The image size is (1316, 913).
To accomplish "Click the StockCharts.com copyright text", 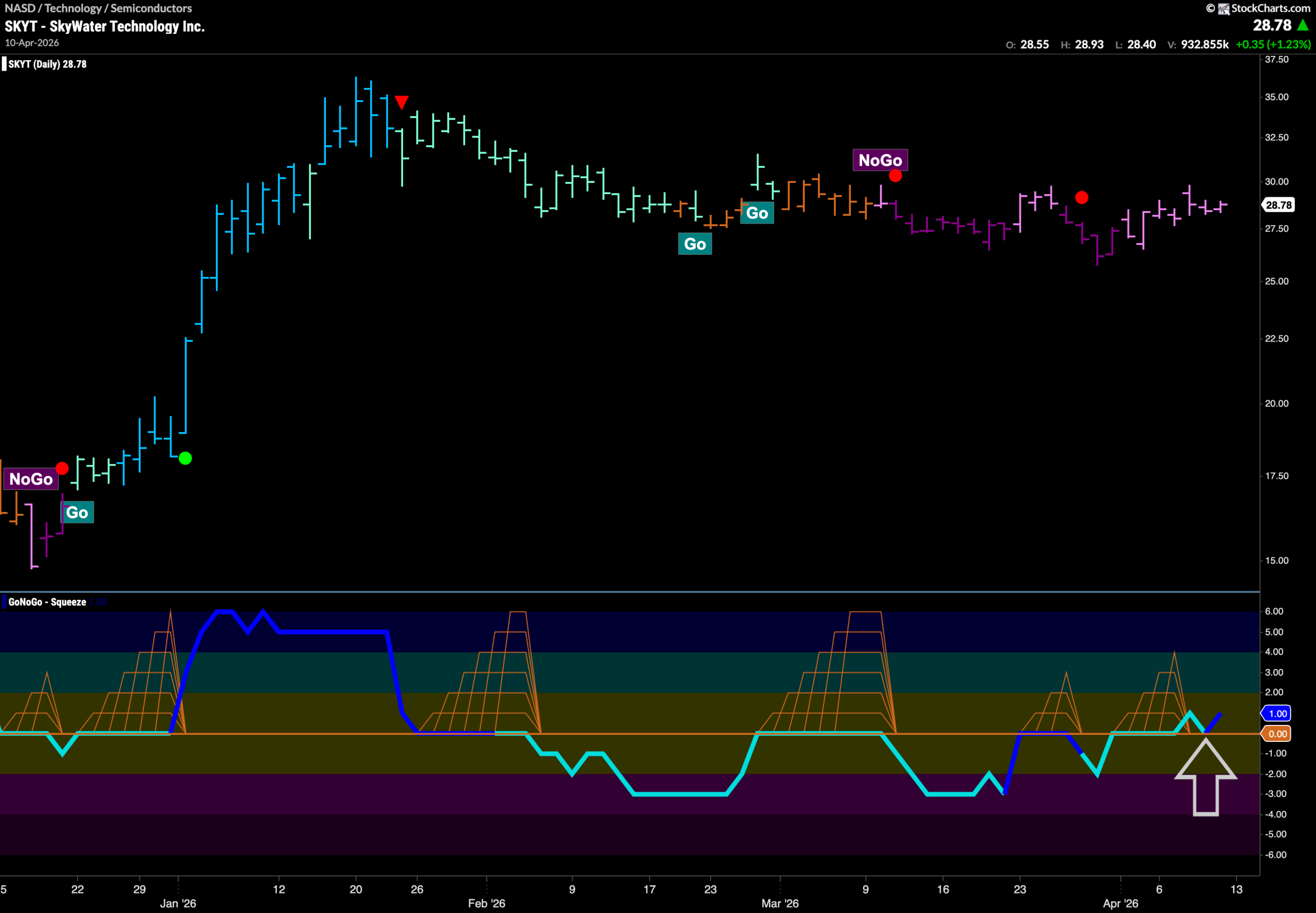I will pyautogui.click(x=1258, y=8).
